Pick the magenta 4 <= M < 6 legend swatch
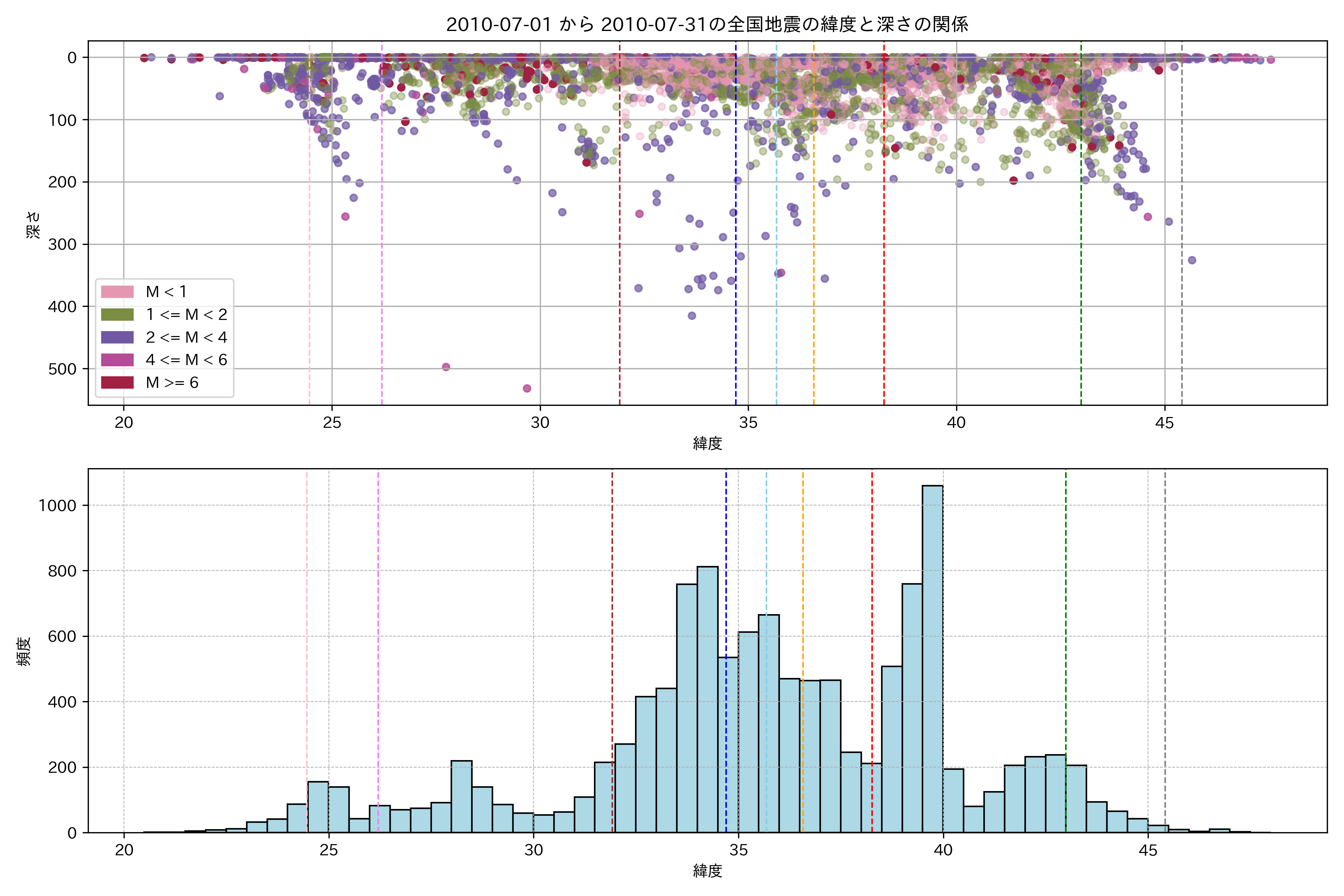The width and height of the screenshot is (1344, 896). (117, 360)
